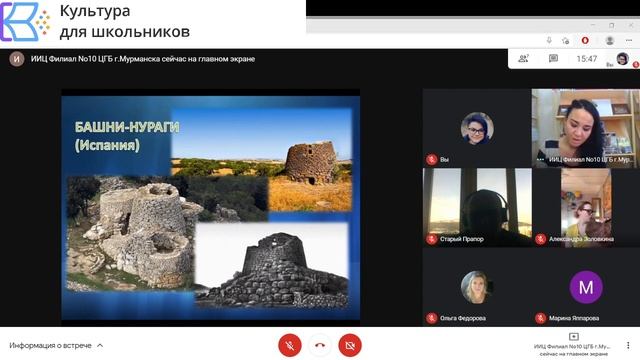This screenshot has width=640, height=360.
Task: Select the Вы participant tile
Action: point(477,128)
